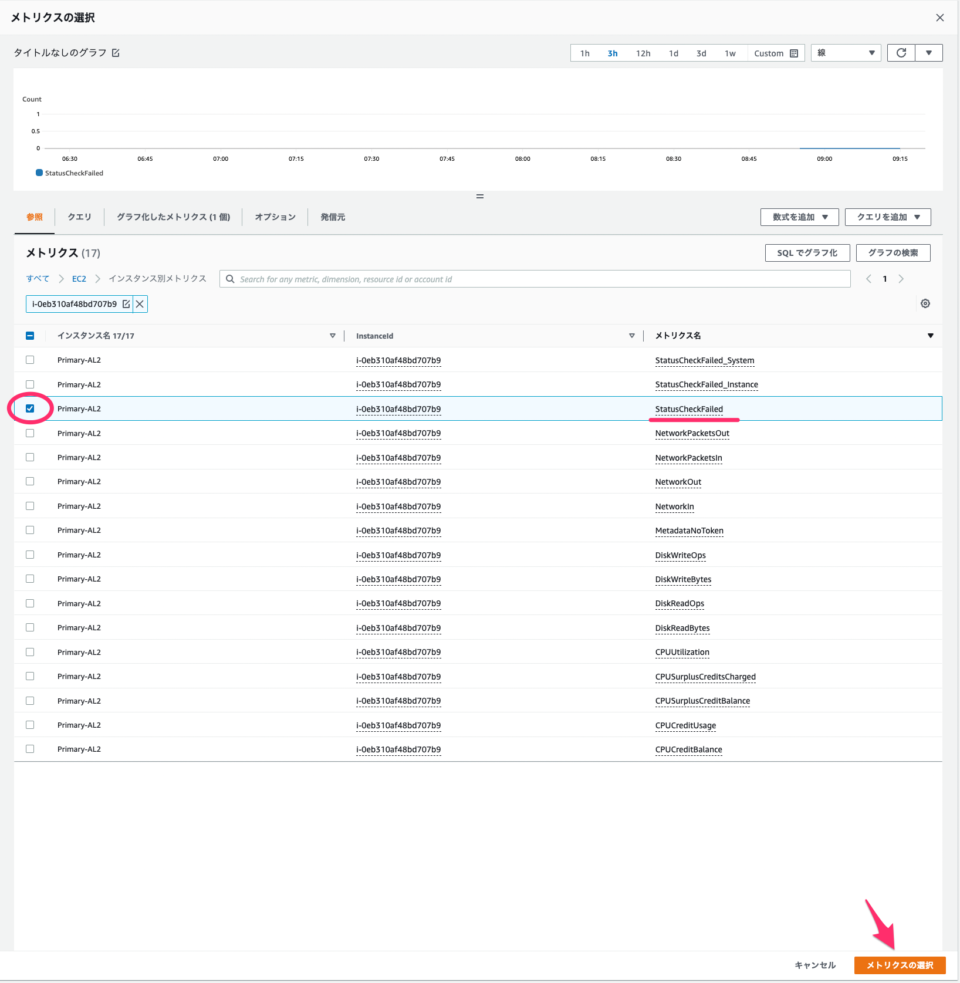Open the filter icon on インスタンス名 column
Viewport: 960px width, 983px height.
[336, 335]
